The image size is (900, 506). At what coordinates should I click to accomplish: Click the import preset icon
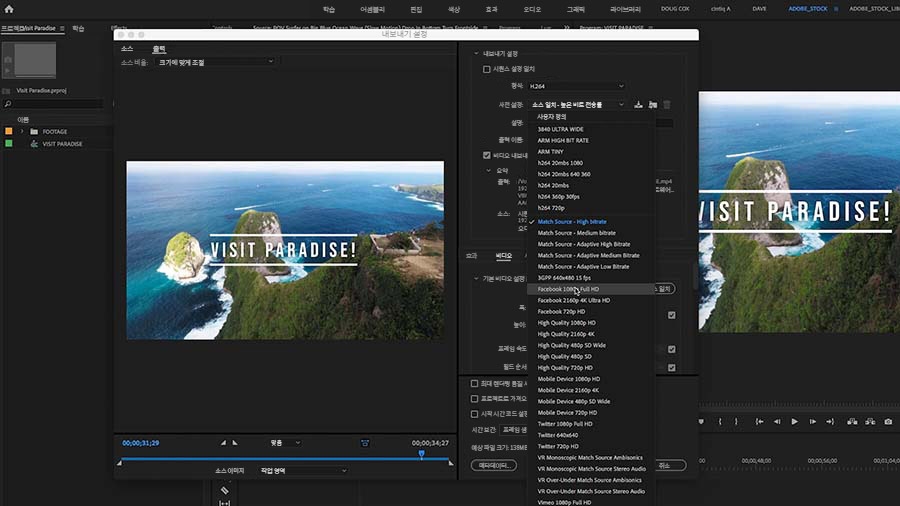tap(653, 104)
